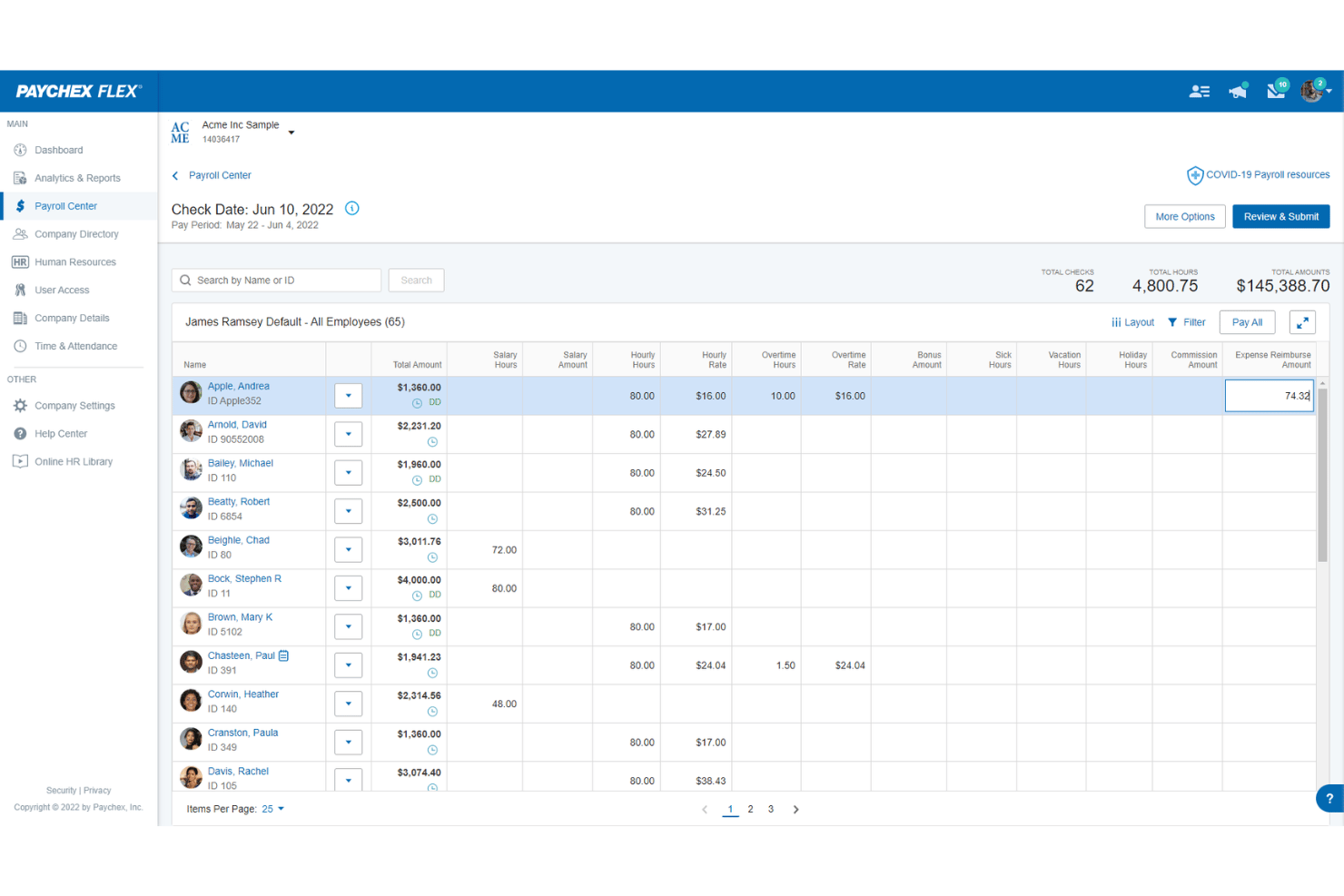
Task: Open Analytics & Reports
Action: coord(77,179)
